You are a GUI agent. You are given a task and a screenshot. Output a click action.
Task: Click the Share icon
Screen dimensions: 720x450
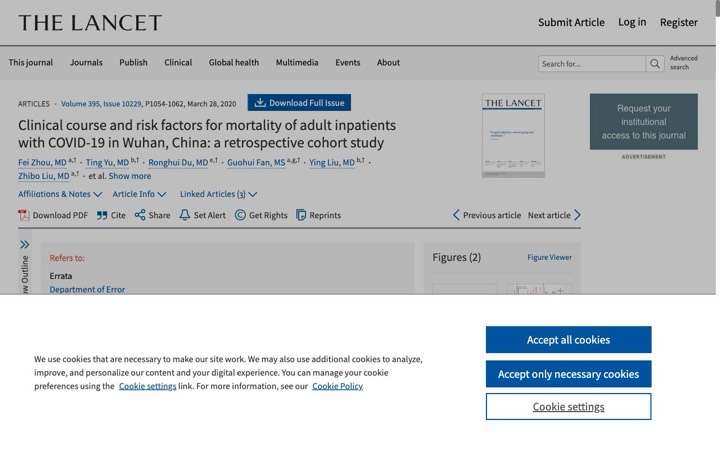140,215
